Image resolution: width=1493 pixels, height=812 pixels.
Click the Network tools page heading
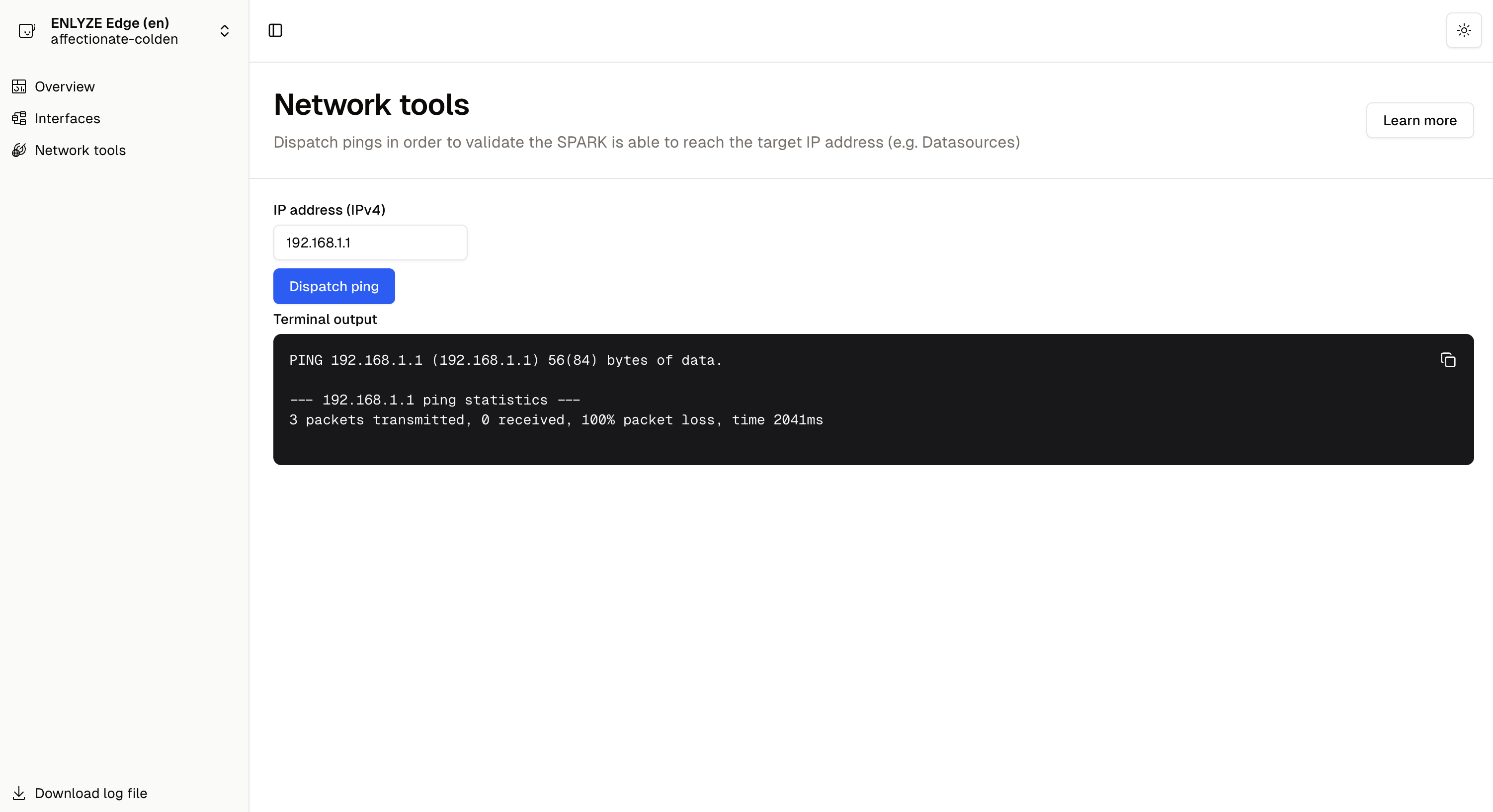[371, 105]
